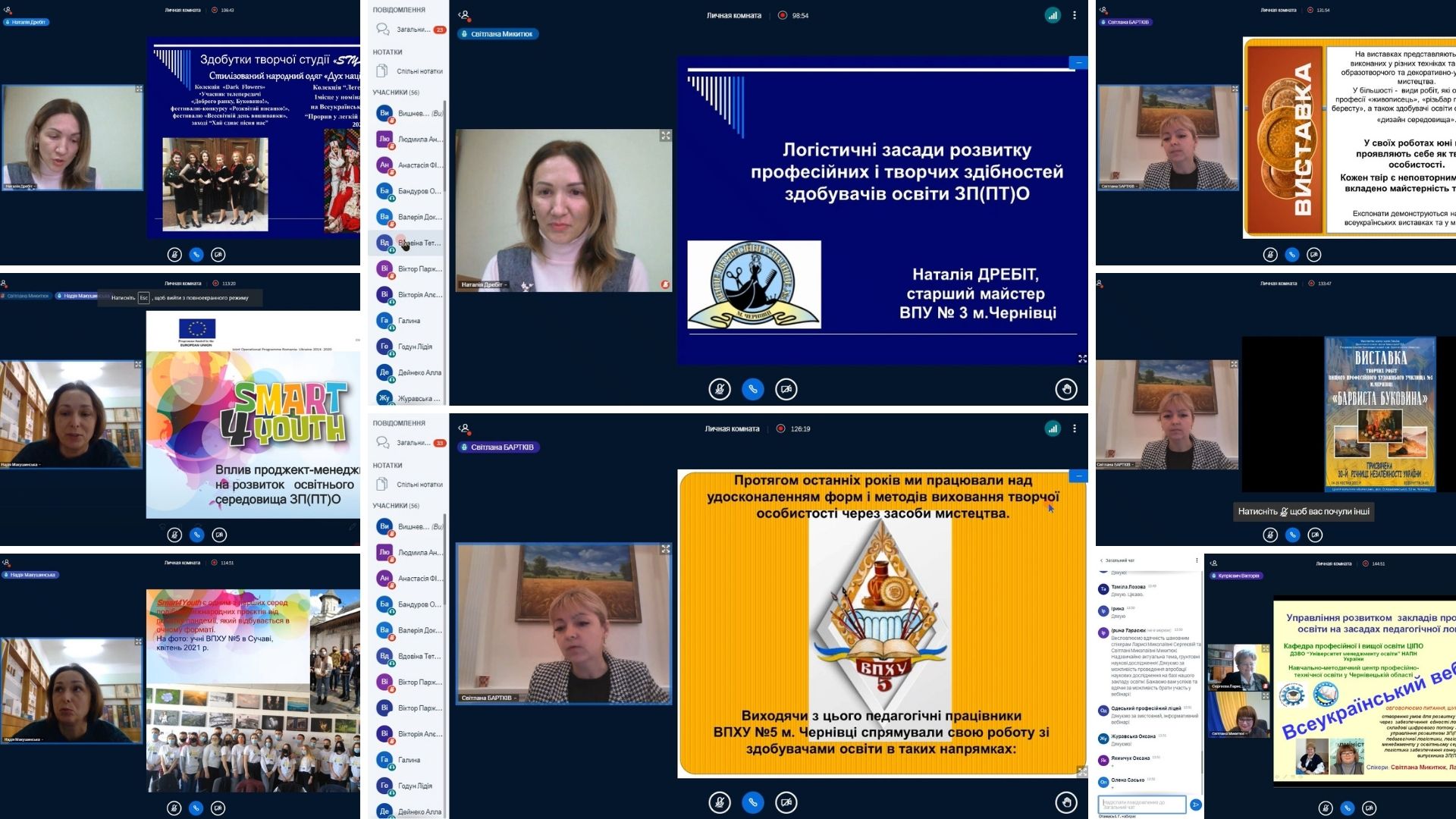The image size is (1456, 819).
Task: Click the microphone icon in the 114:51 window
Action: 174,808
